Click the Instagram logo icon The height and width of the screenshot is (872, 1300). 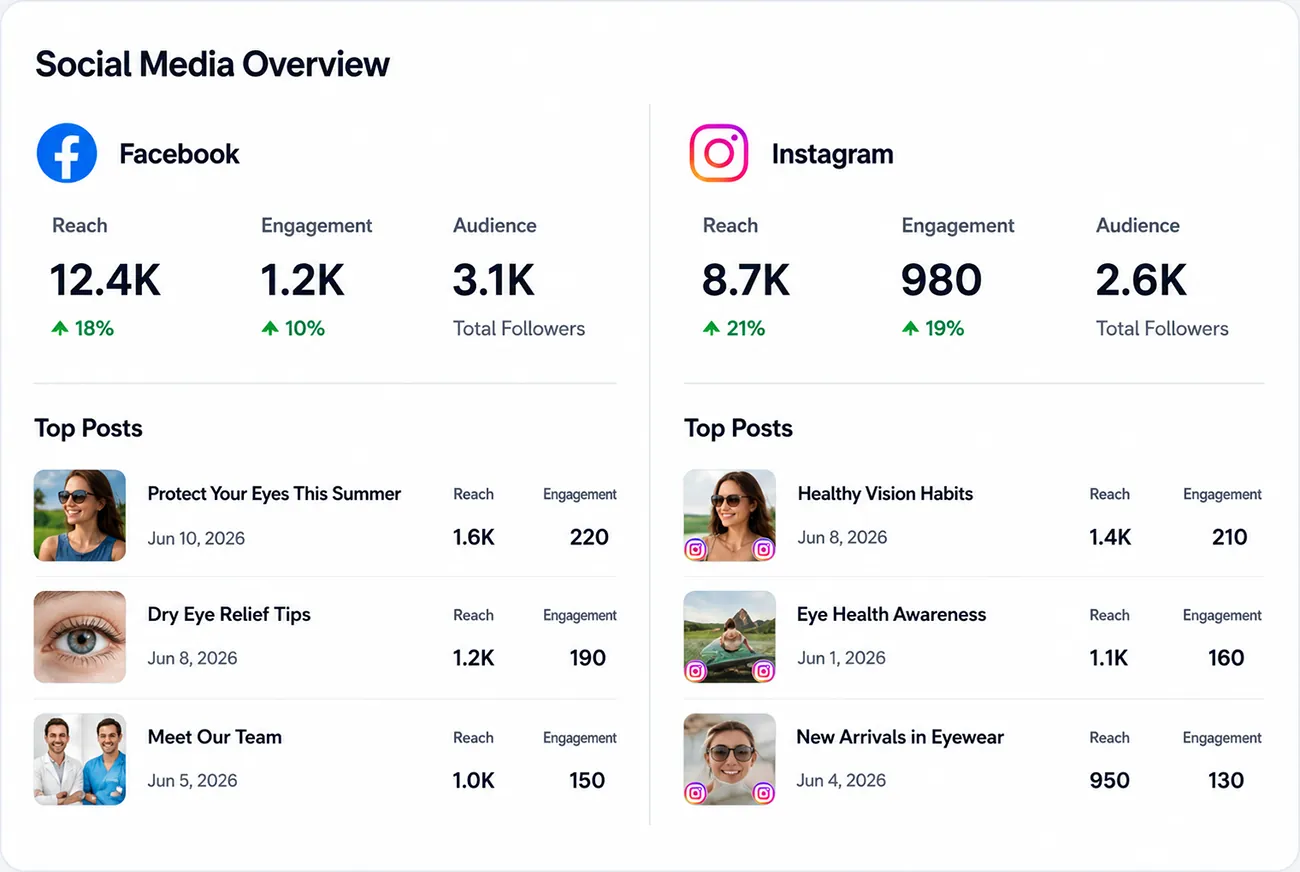(x=719, y=153)
